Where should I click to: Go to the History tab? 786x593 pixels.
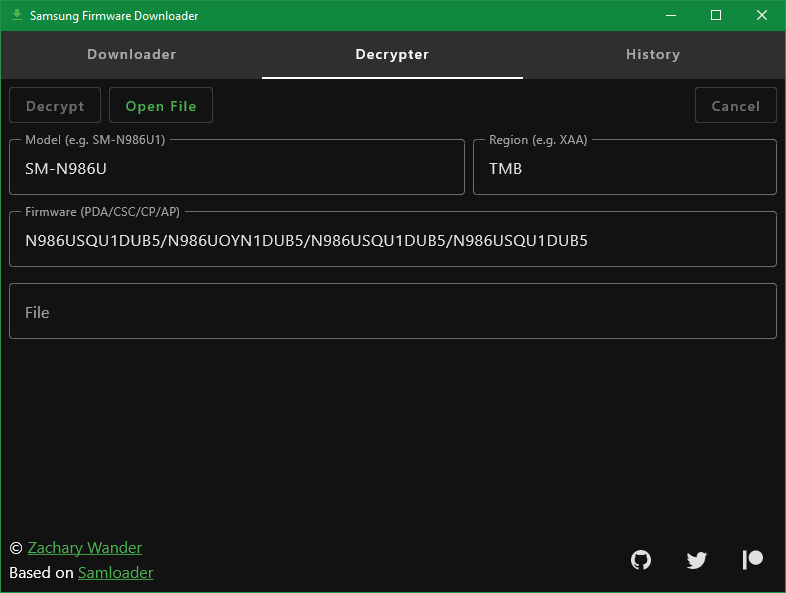(653, 55)
